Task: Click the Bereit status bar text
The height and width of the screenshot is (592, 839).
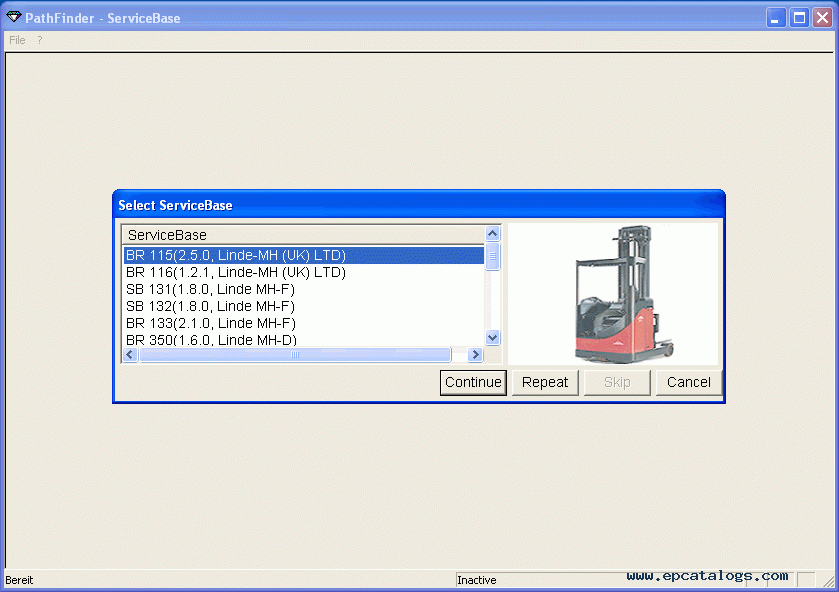Action: click(19, 580)
